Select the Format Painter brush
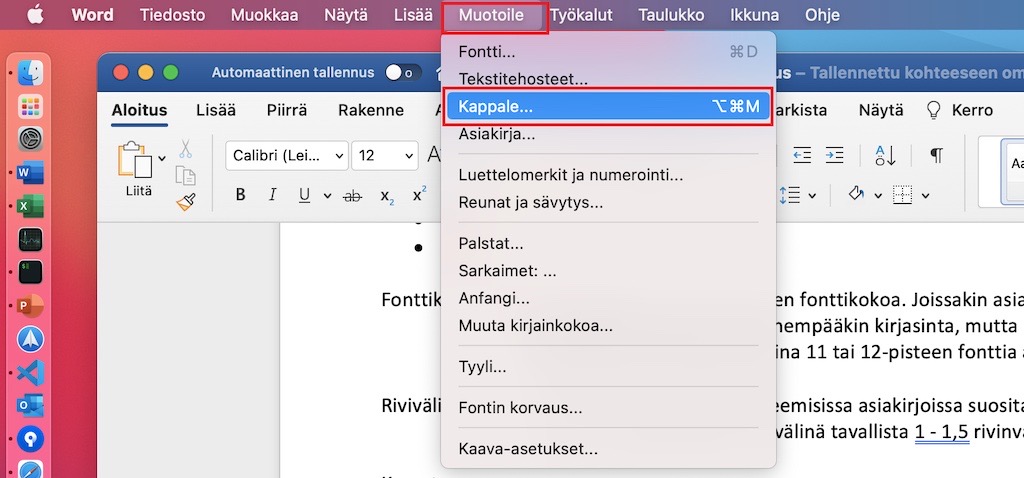 186,203
